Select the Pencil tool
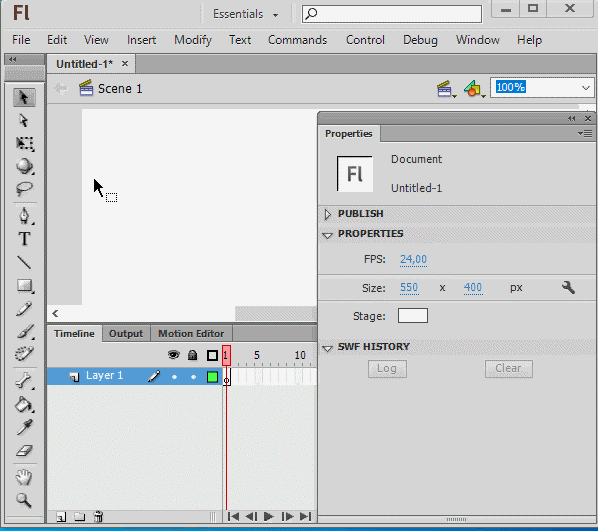The width and height of the screenshot is (598, 531). click(24, 309)
